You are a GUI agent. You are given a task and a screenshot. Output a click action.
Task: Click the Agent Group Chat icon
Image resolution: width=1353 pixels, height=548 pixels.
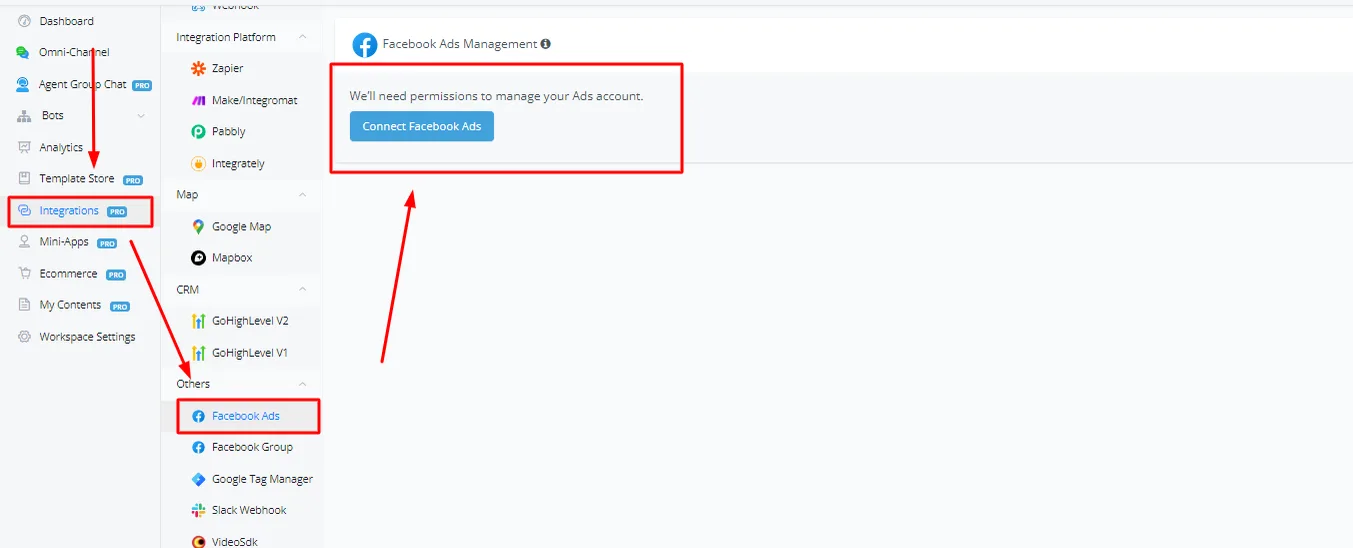(x=24, y=84)
